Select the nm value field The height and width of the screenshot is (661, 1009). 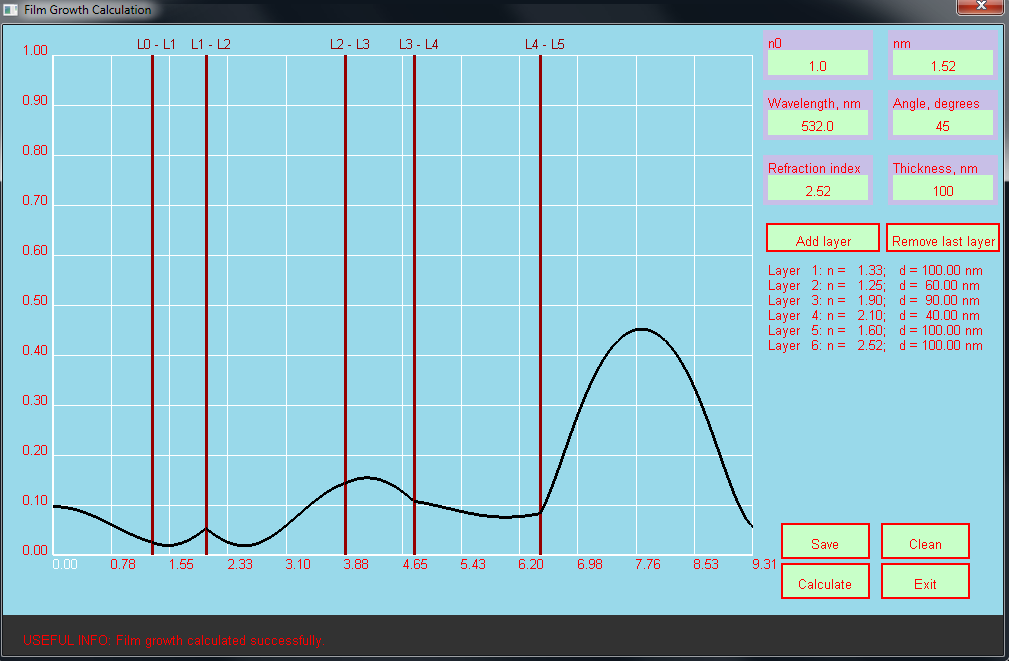[x=942, y=64]
